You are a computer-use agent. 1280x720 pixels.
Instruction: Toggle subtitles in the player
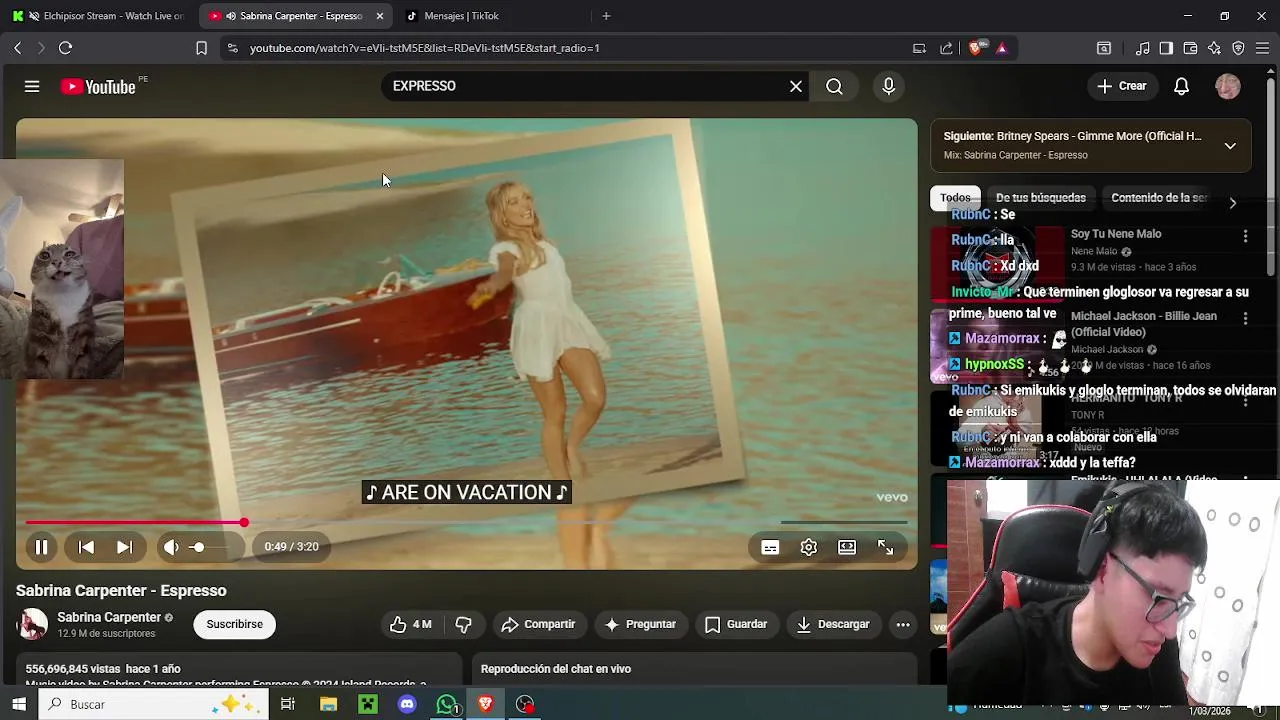coord(770,547)
